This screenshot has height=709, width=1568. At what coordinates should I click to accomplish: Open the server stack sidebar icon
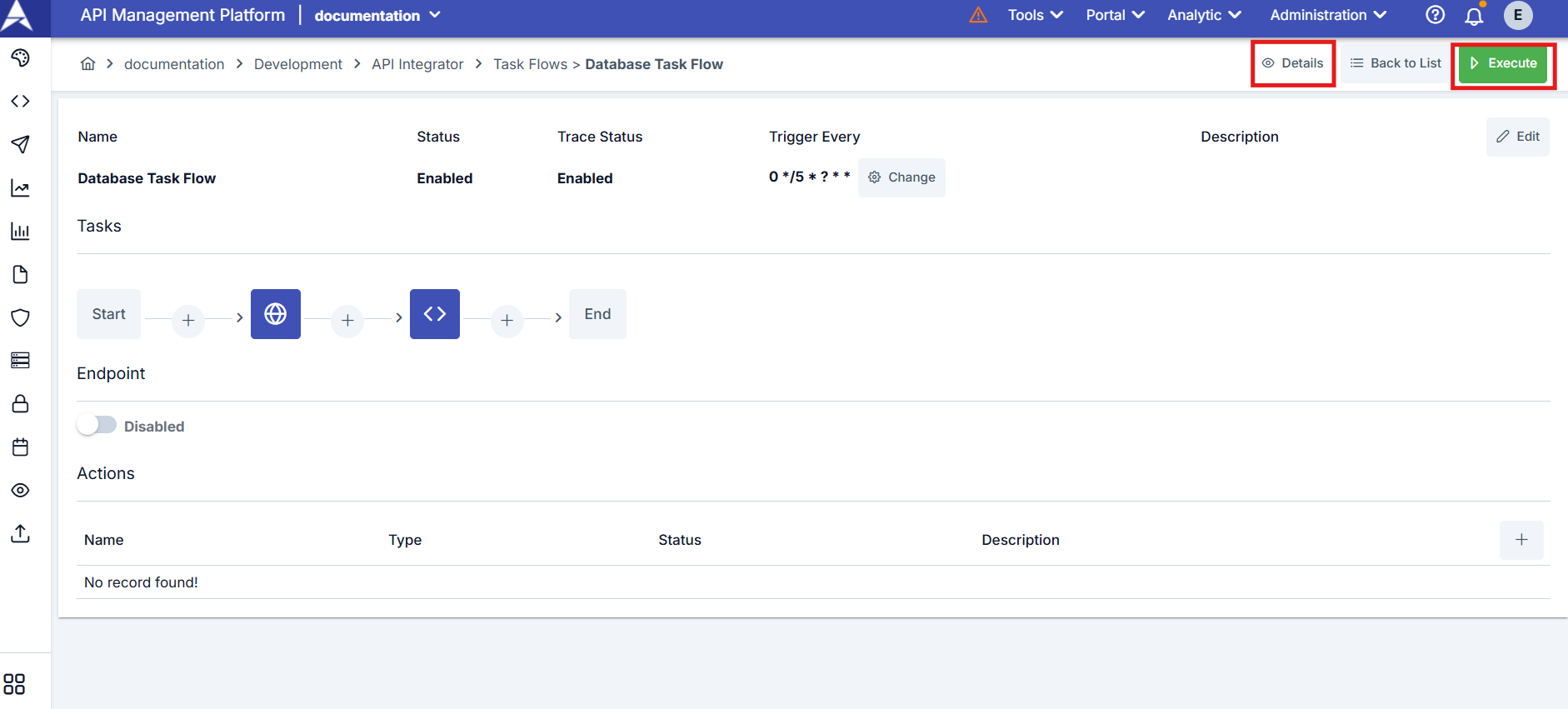[x=21, y=360]
